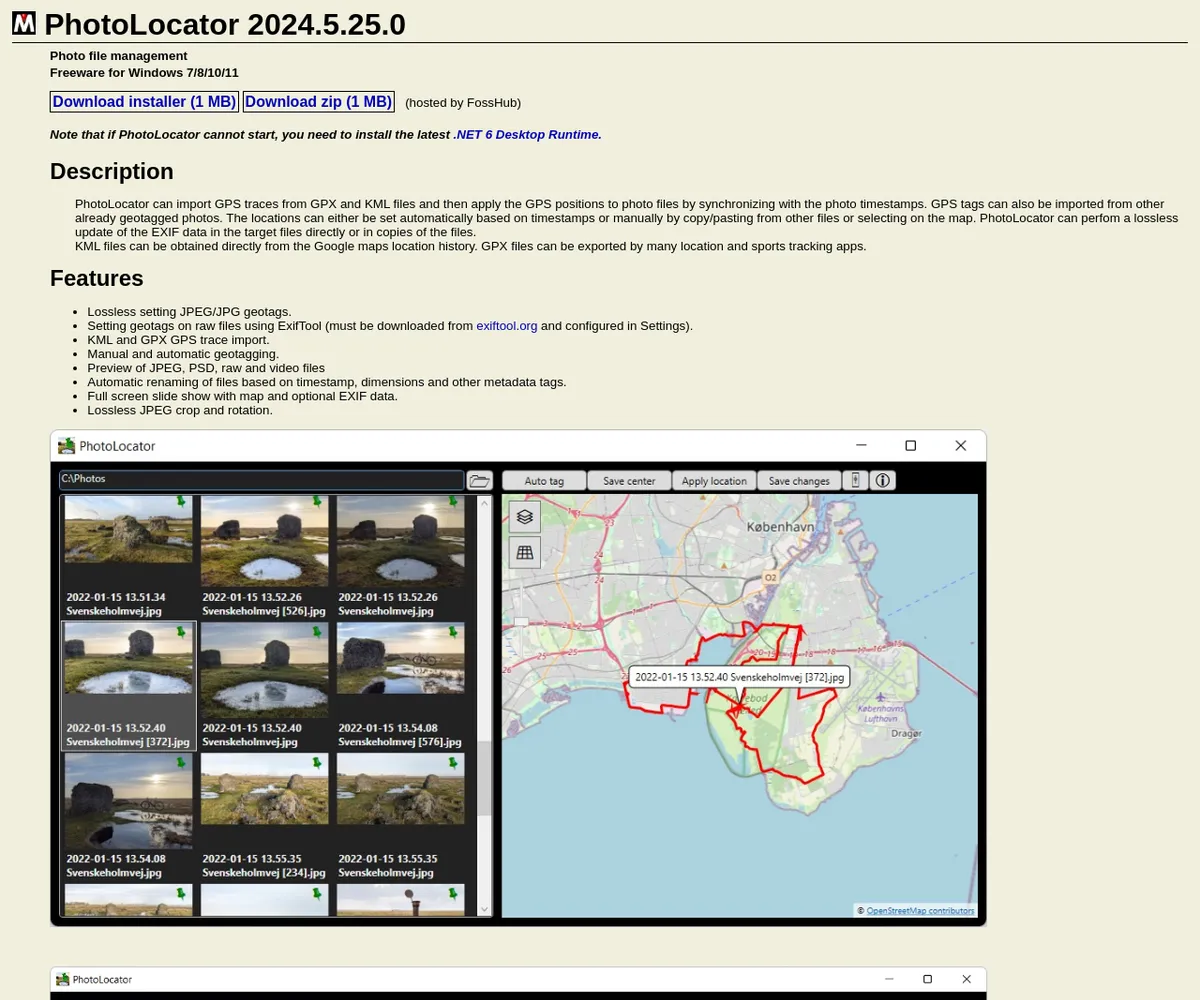The width and height of the screenshot is (1200, 1000).
Task: Click the M site logo in header
Action: pyautogui.click(x=24, y=24)
